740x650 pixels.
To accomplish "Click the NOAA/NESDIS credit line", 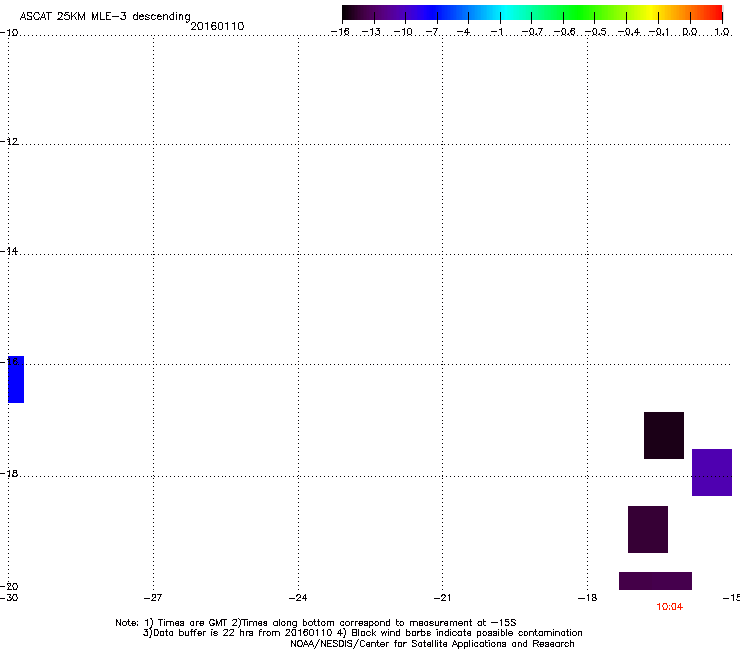I will (432, 644).
